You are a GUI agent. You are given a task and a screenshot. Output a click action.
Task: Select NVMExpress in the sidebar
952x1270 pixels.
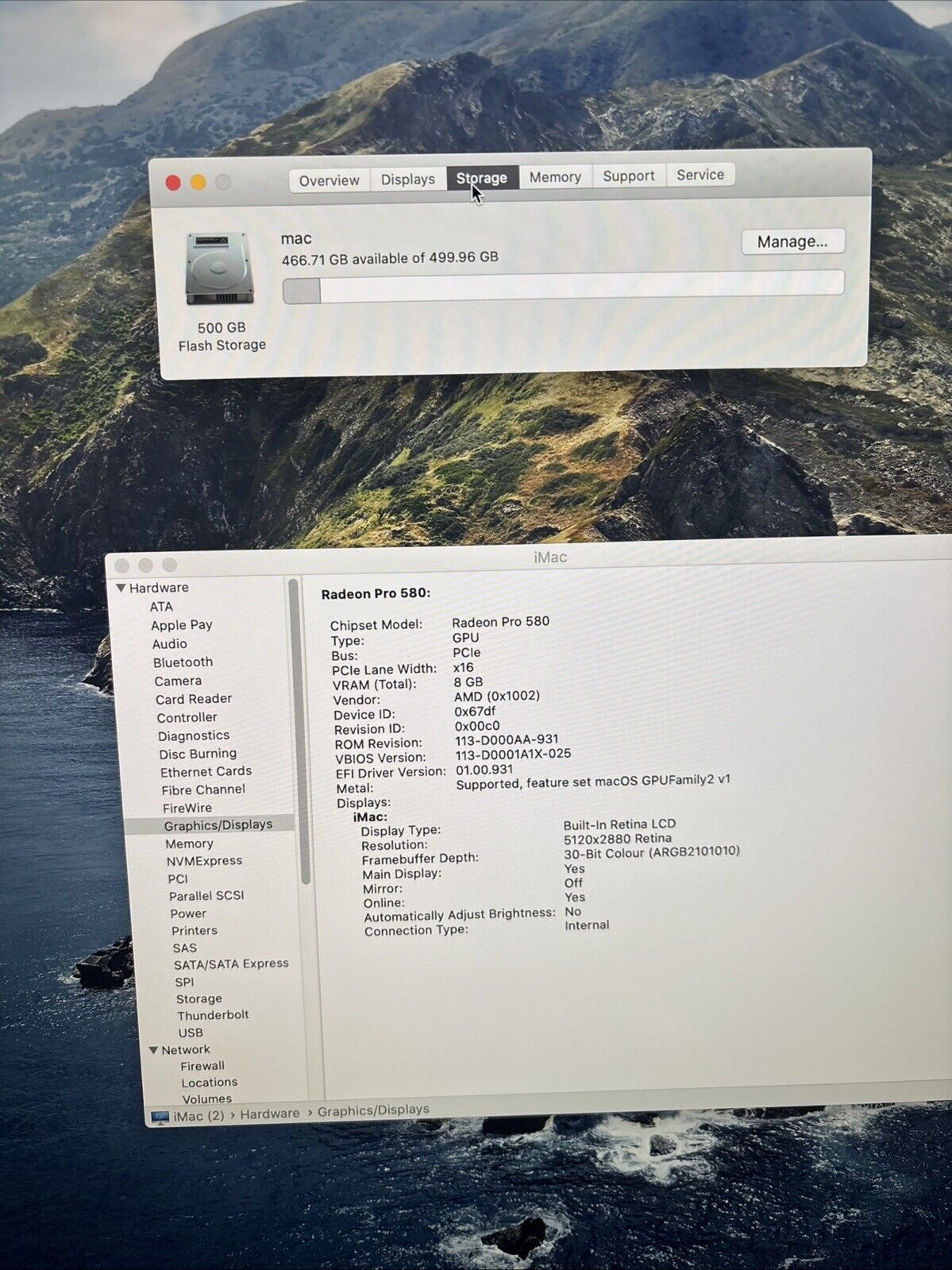coord(204,861)
